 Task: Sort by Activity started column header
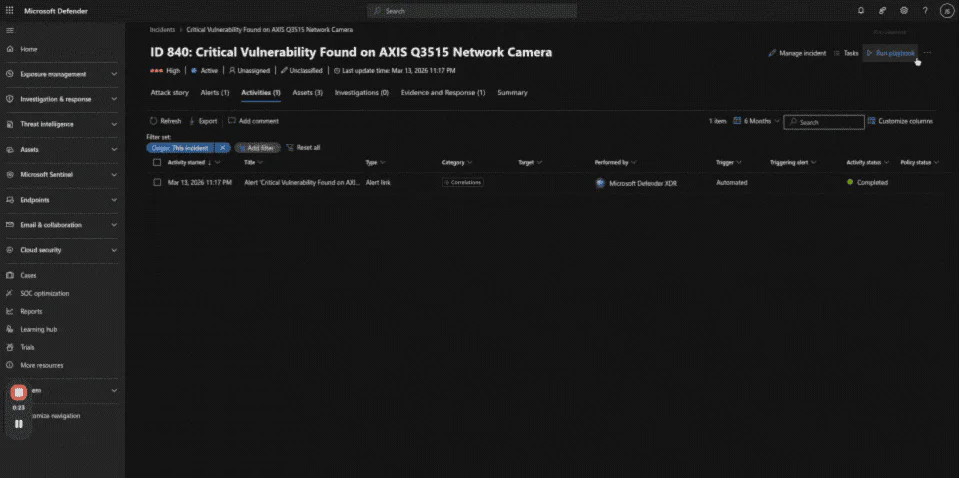click(x=187, y=162)
